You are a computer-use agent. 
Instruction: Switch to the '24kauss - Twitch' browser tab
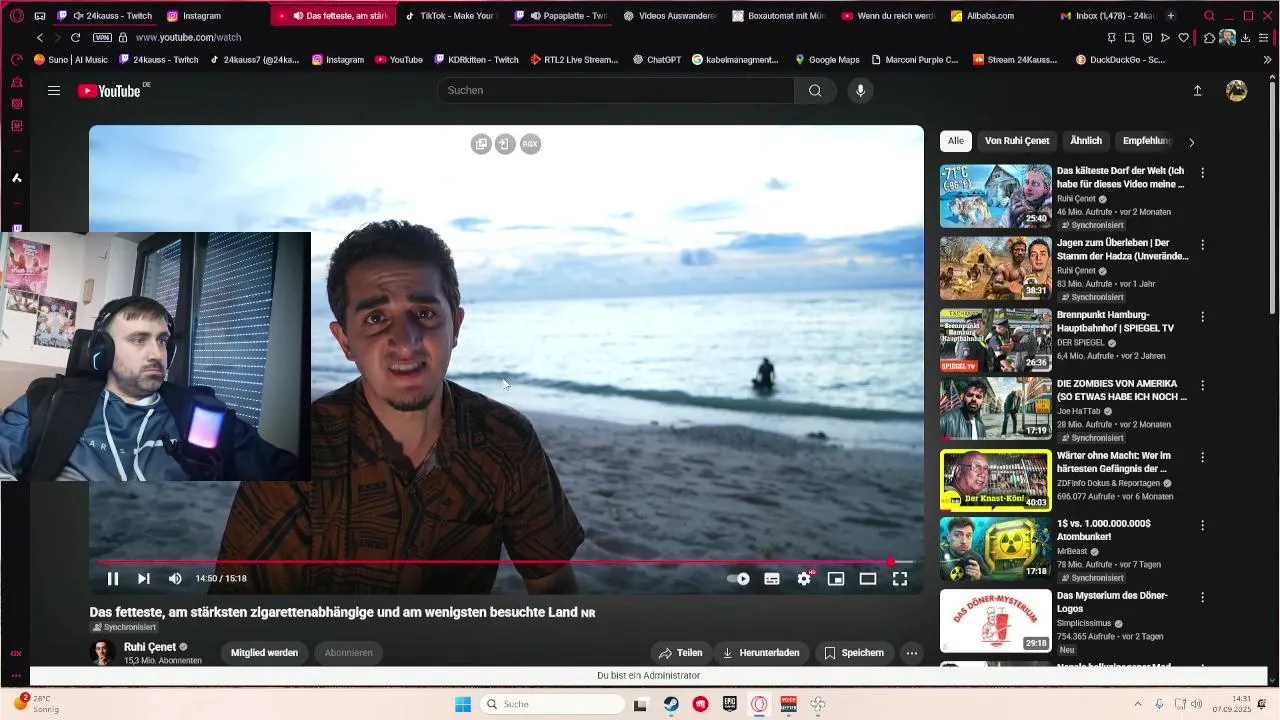[x=104, y=16]
